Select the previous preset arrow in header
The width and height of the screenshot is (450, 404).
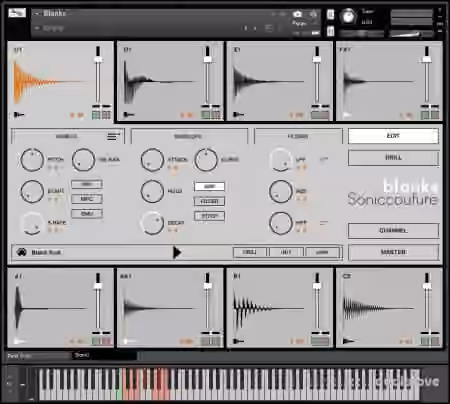pyautogui.click(x=245, y=28)
